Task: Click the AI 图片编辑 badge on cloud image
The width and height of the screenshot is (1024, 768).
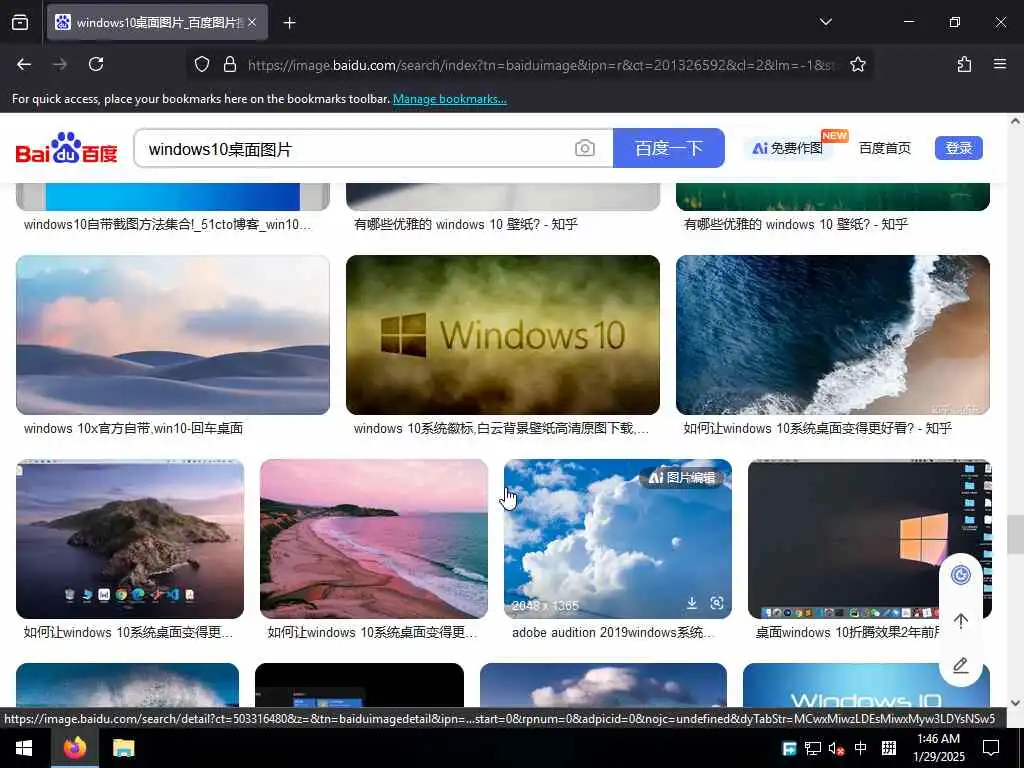Action: click(x=682, y=478)
